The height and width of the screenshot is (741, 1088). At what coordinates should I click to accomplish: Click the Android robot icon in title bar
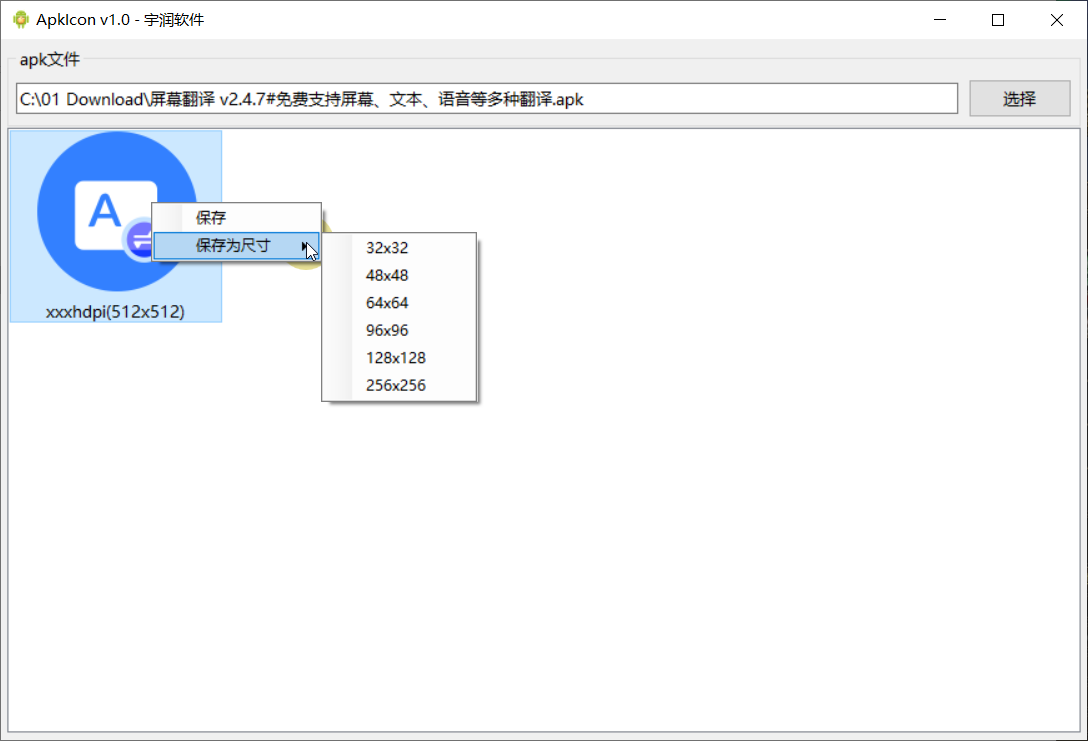19,19
